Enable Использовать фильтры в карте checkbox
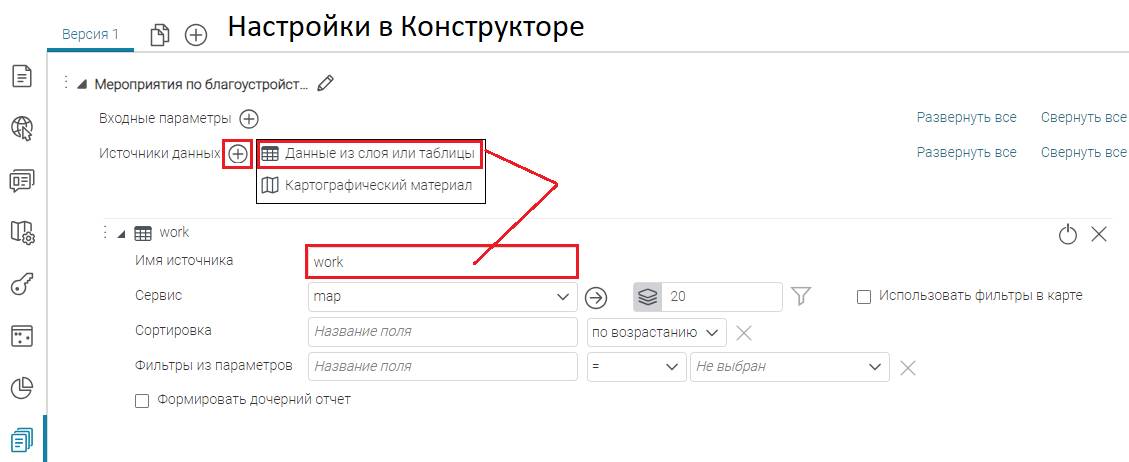This screenshot has width=1129, height=462. tap(864, 296)
